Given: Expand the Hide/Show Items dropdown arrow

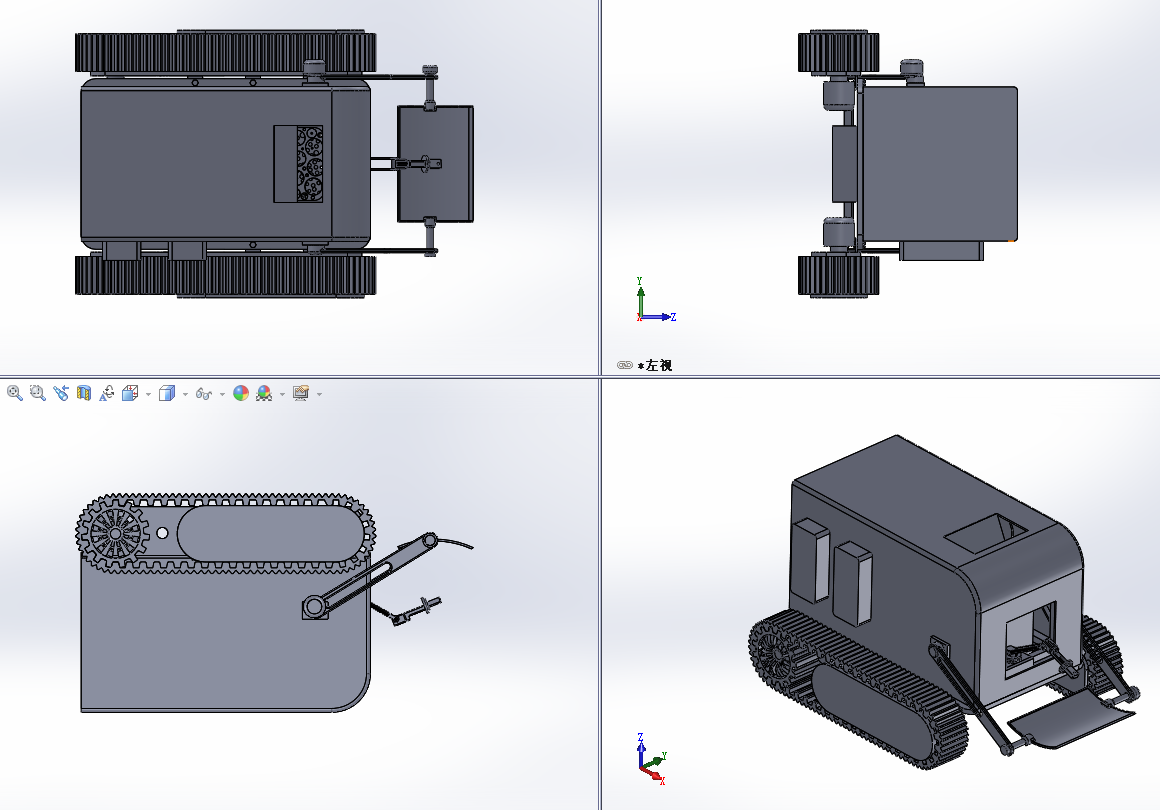Looking at the screenshot, I should pos(223,394).
